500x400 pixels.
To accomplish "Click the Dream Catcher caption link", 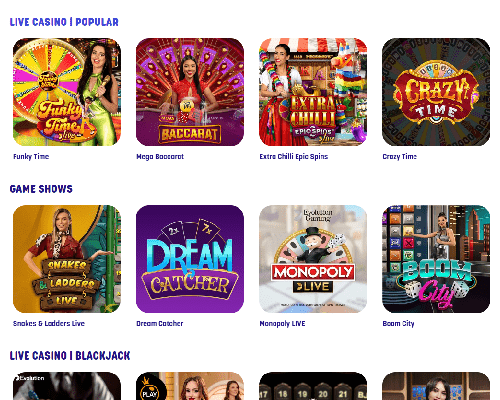I will click(x=160, y=324).
